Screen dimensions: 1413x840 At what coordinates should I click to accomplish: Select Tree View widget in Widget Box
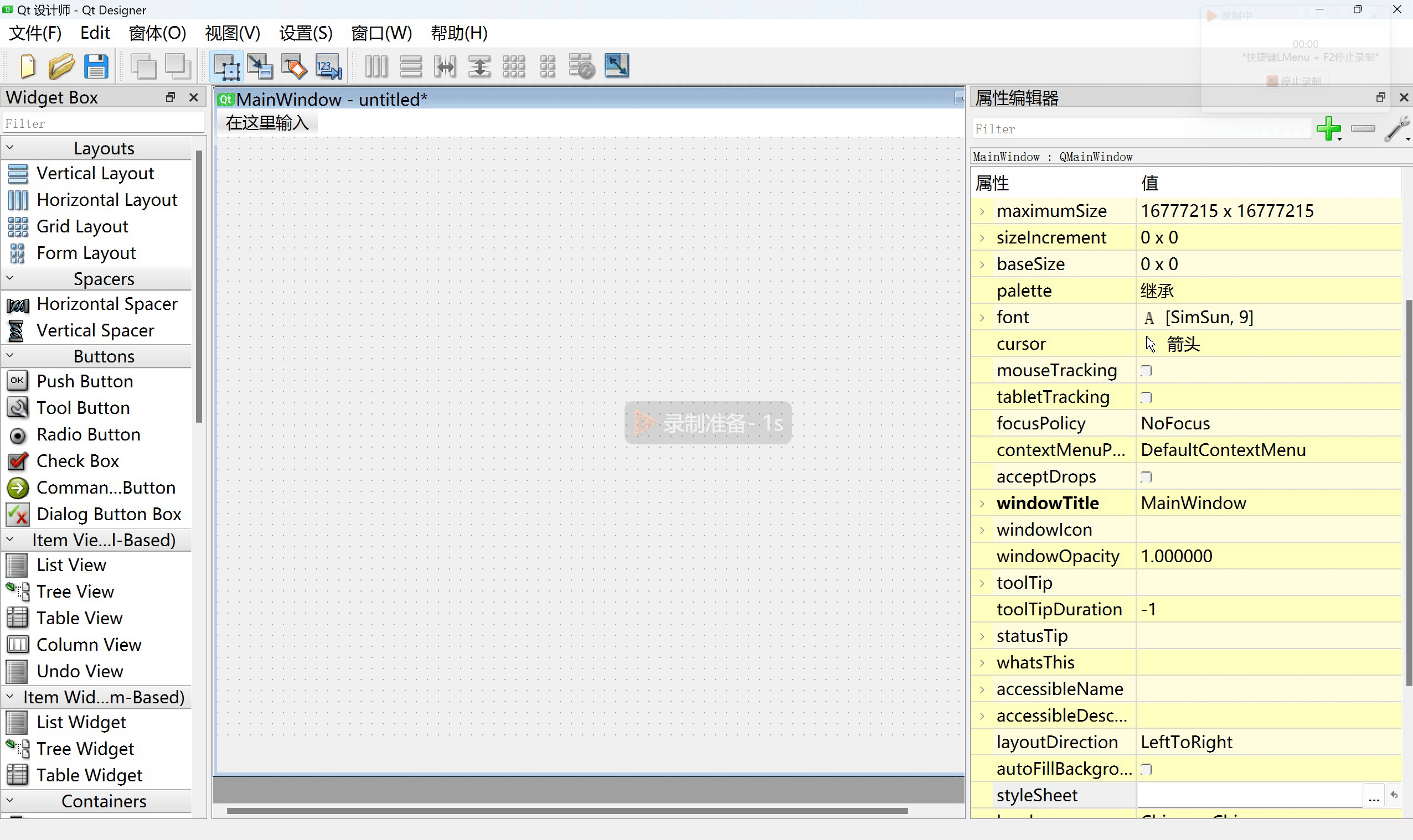click(75, 592)
